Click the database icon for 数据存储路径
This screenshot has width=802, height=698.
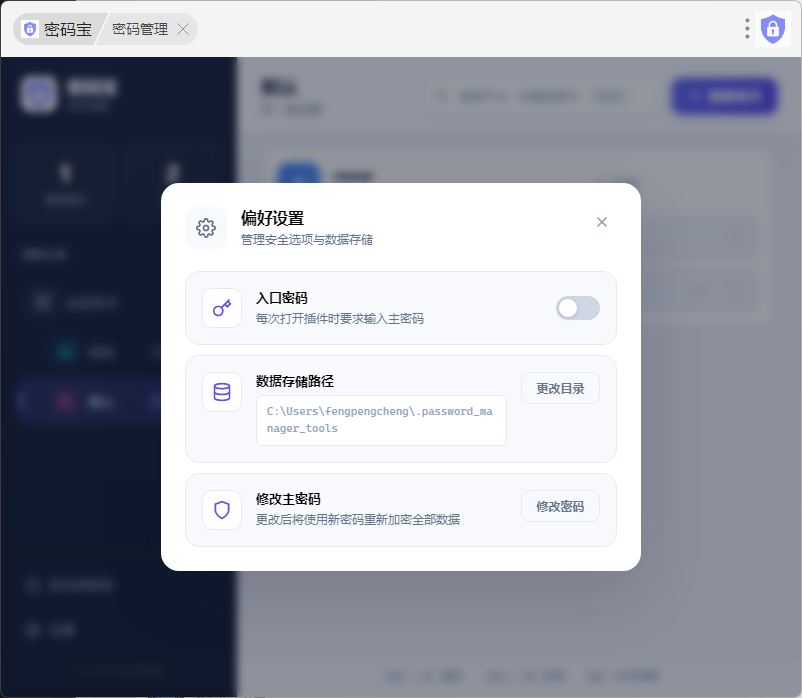tap(222, 392)
